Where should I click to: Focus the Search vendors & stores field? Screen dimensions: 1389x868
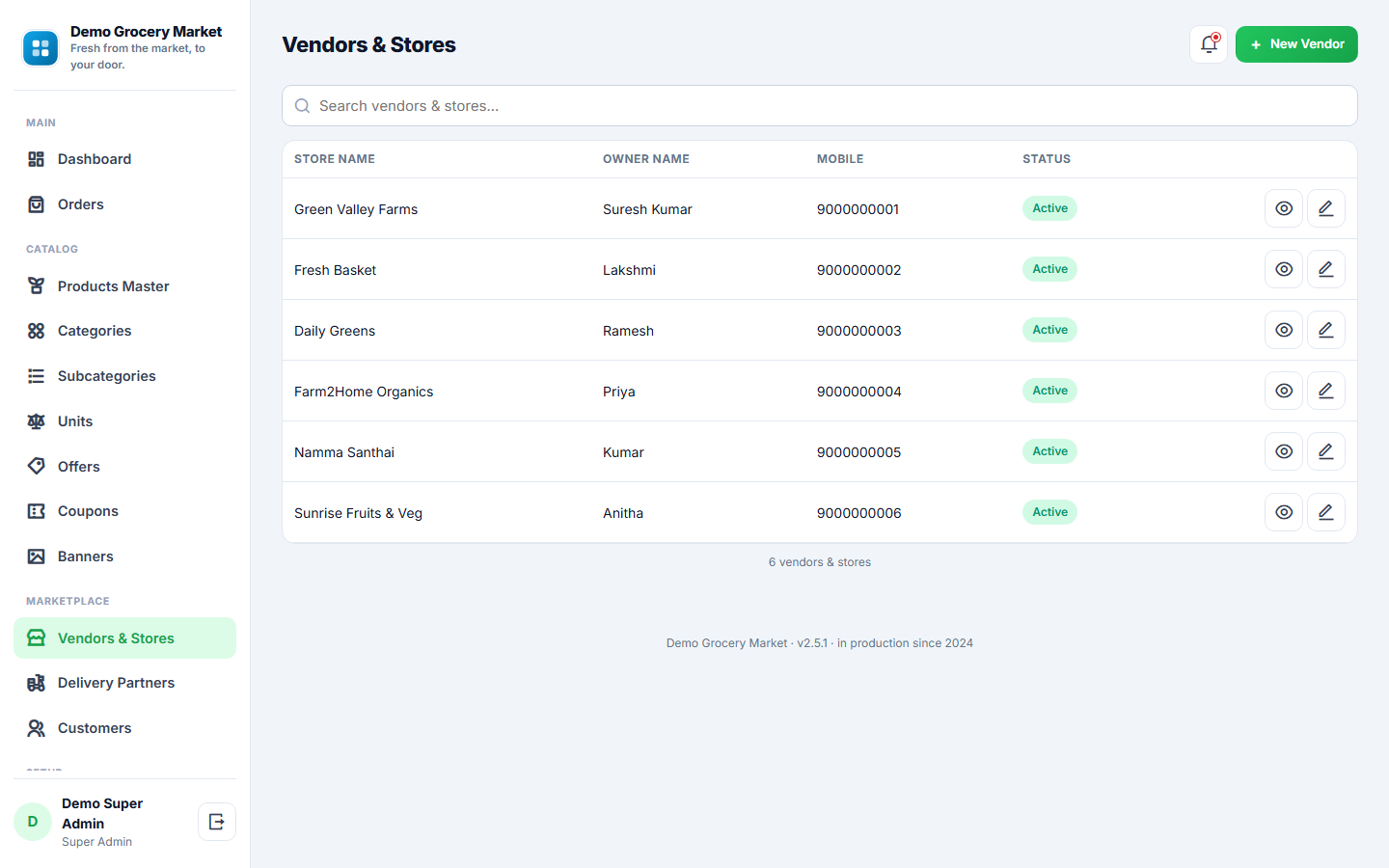(x=820, y=106)
